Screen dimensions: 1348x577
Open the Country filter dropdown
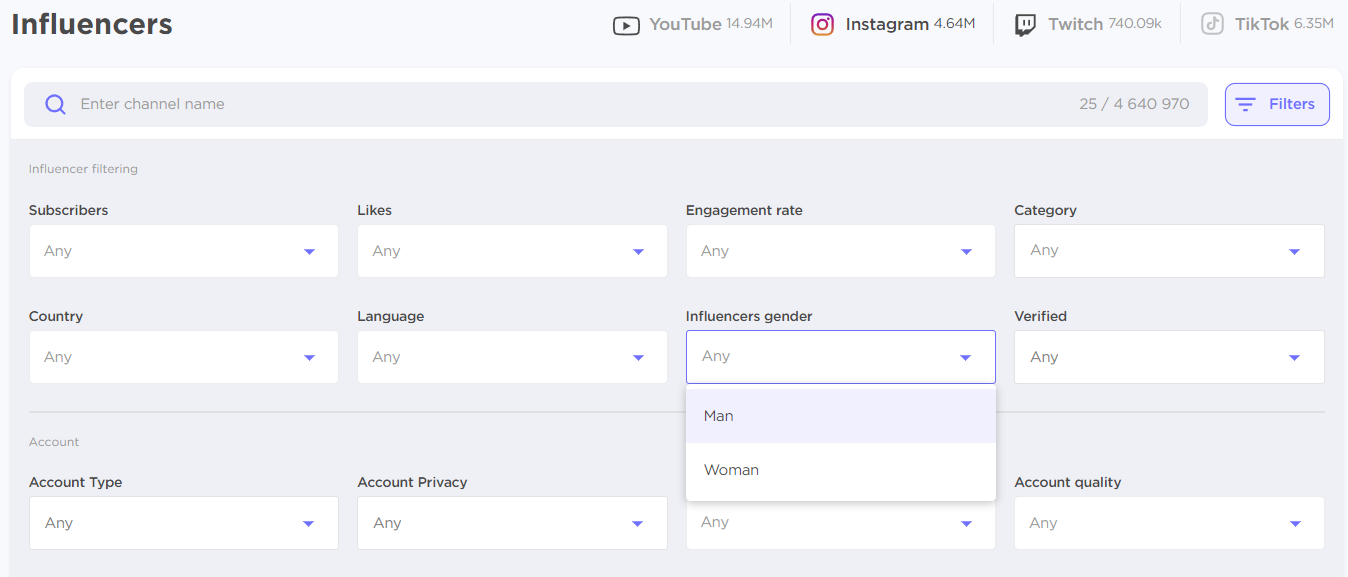183,357
